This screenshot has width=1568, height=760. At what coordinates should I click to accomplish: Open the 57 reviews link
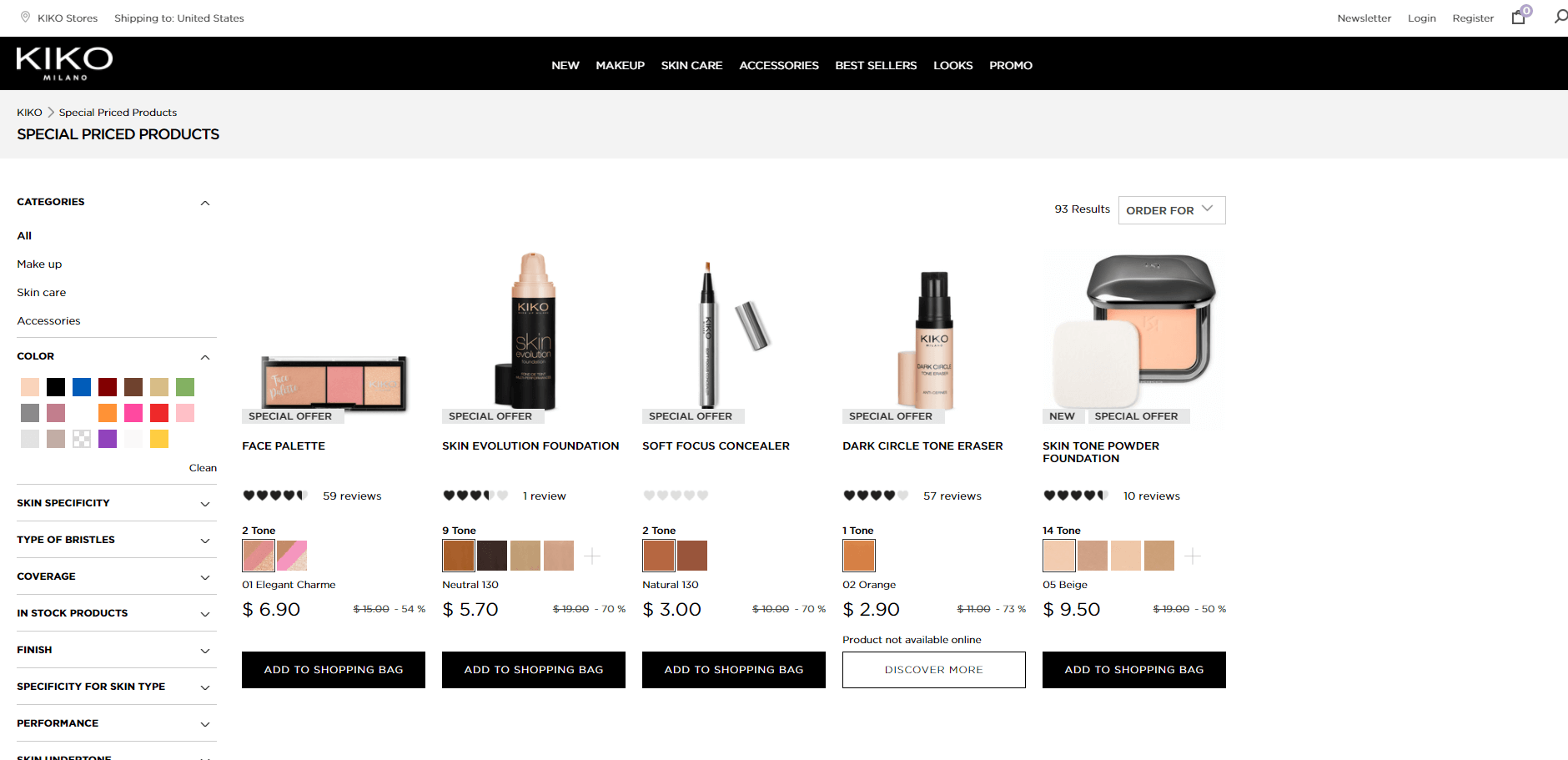click(x=952, y=496)
